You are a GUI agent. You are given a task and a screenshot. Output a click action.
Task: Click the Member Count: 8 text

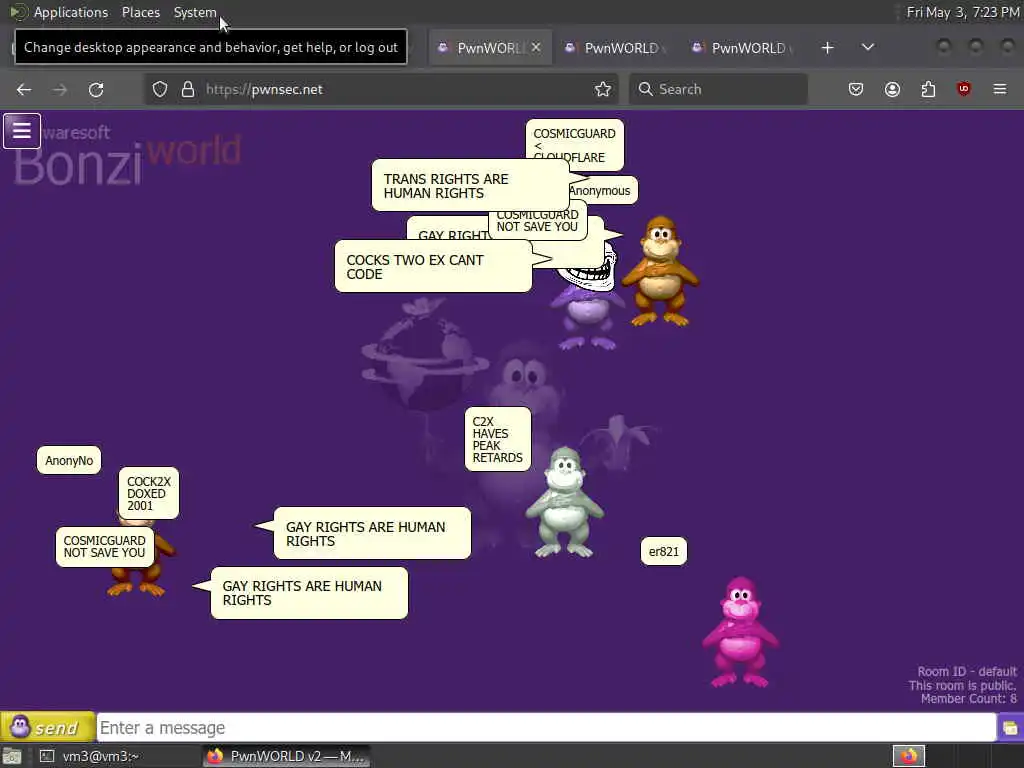coord(968,699)
